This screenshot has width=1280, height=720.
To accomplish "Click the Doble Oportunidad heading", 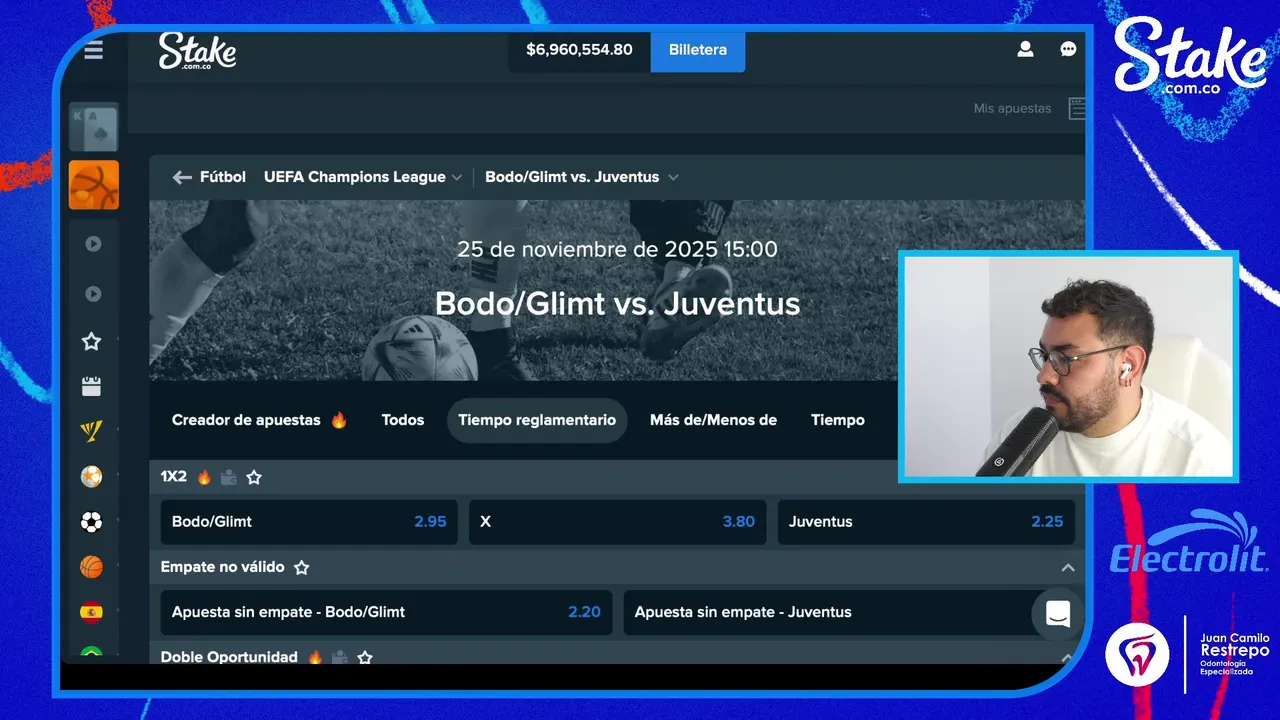I will click(x=229, y=657).
